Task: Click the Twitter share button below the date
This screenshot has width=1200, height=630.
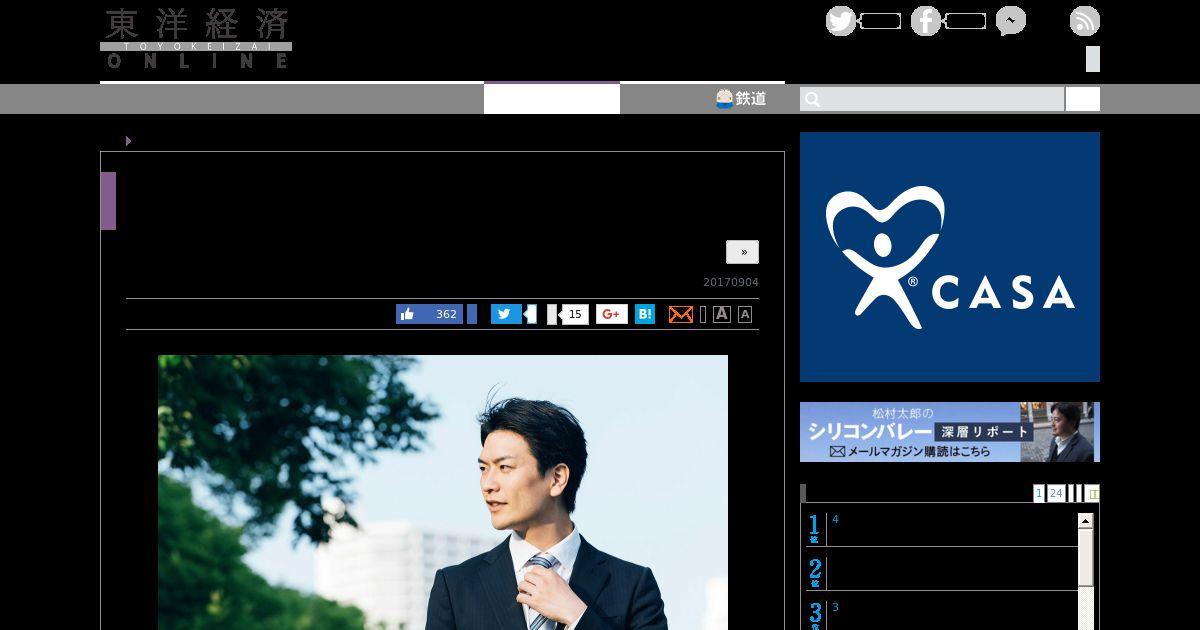Action: click(506, 314)
